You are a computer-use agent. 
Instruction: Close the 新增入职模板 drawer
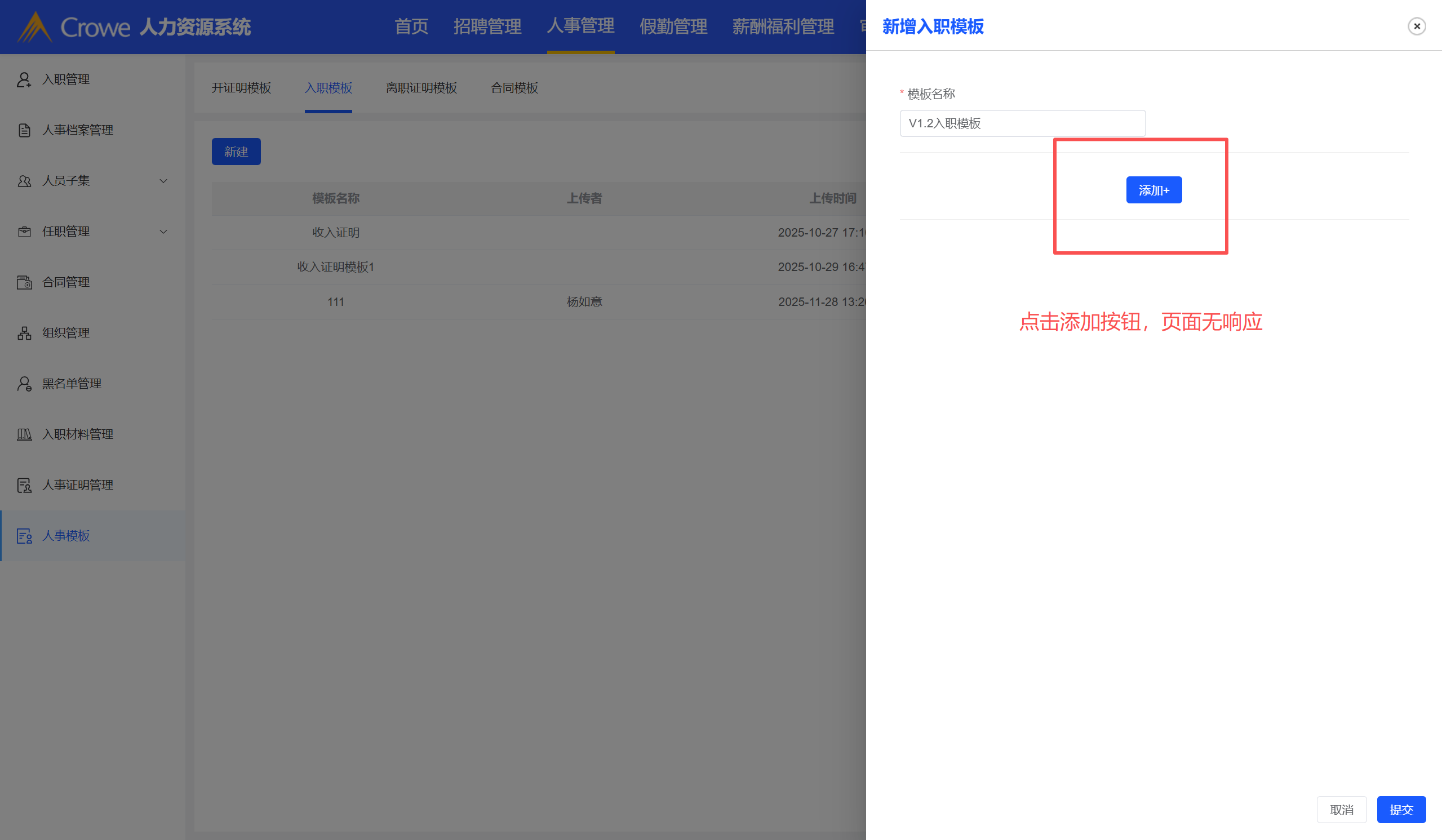click(x=1416, y=26)
